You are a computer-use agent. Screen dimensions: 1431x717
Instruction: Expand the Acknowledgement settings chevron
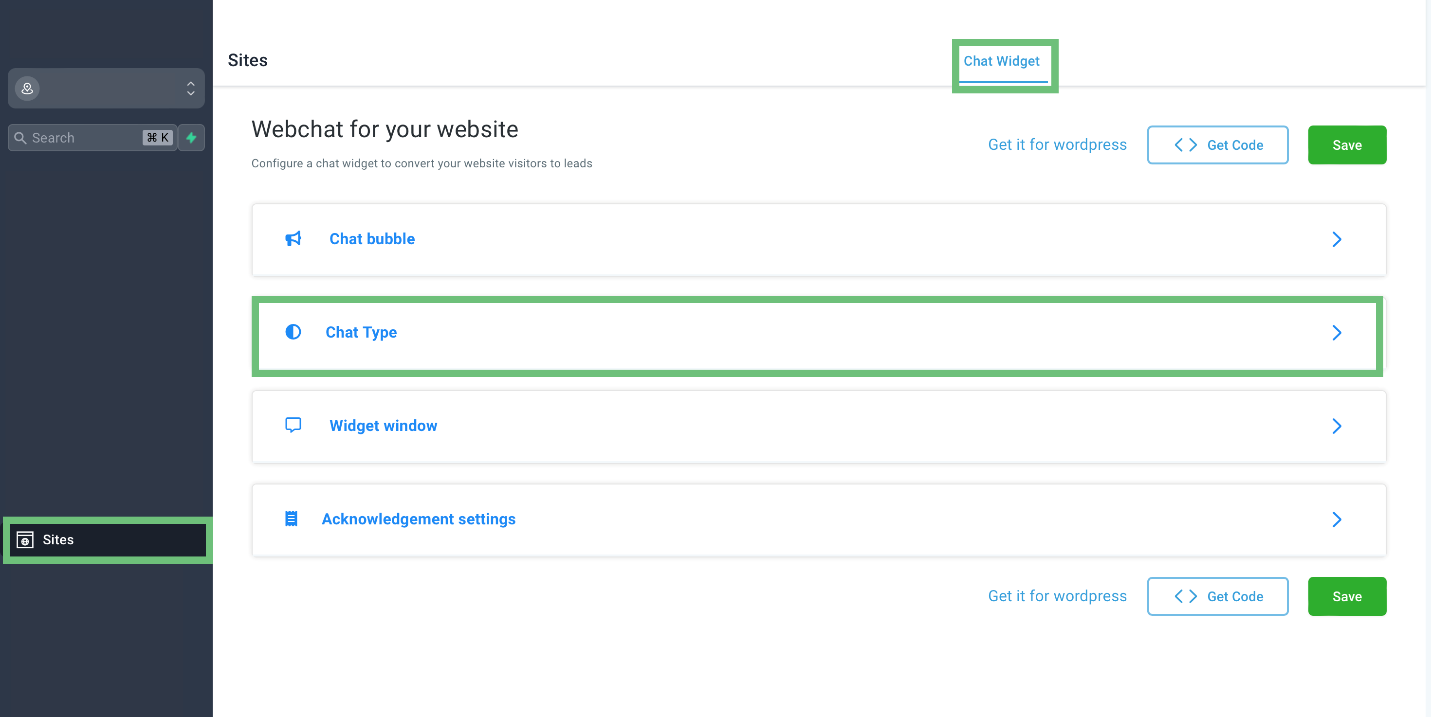click(1337, 520)
